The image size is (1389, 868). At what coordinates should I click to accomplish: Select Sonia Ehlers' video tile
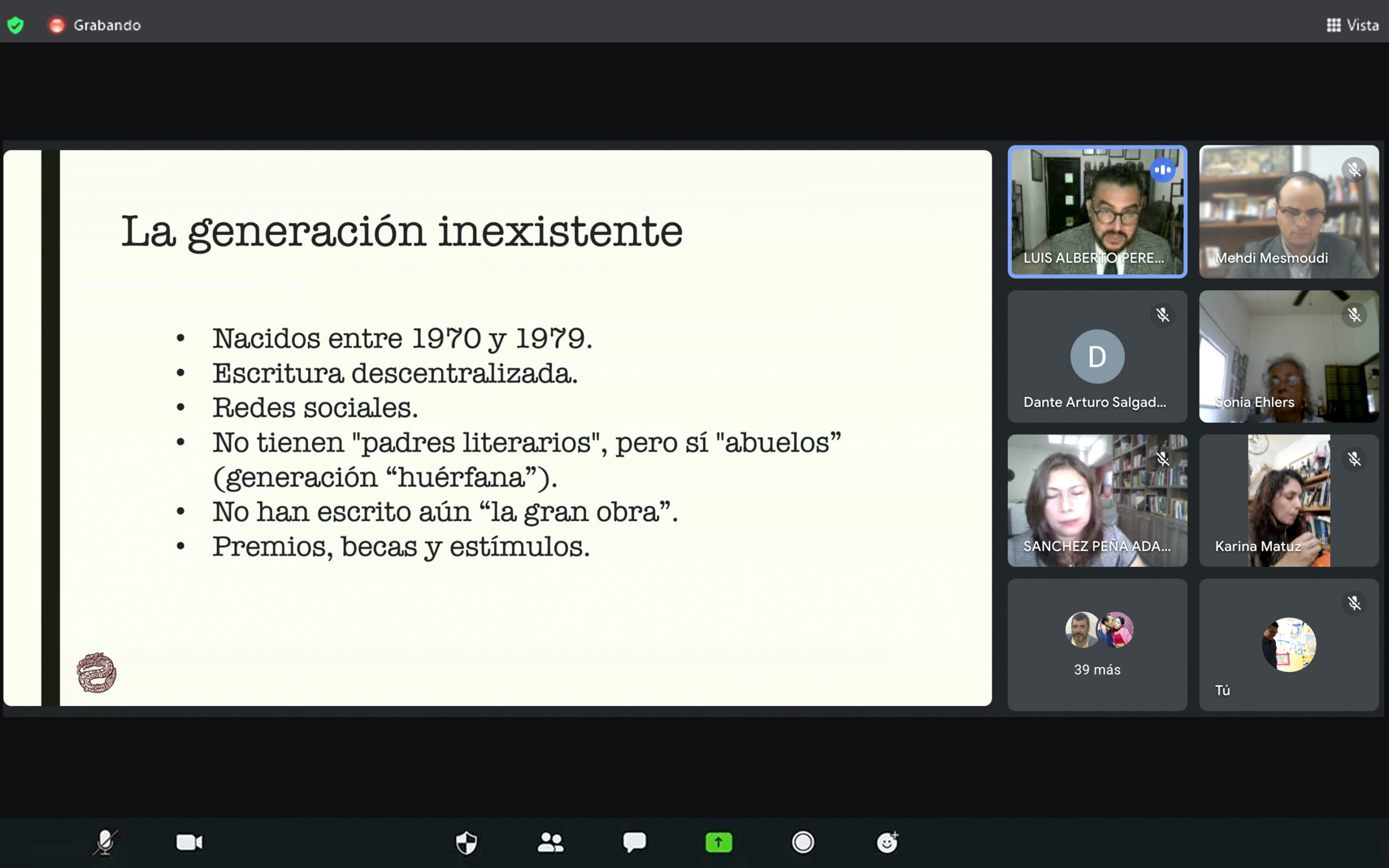[x=1289, y=356]
